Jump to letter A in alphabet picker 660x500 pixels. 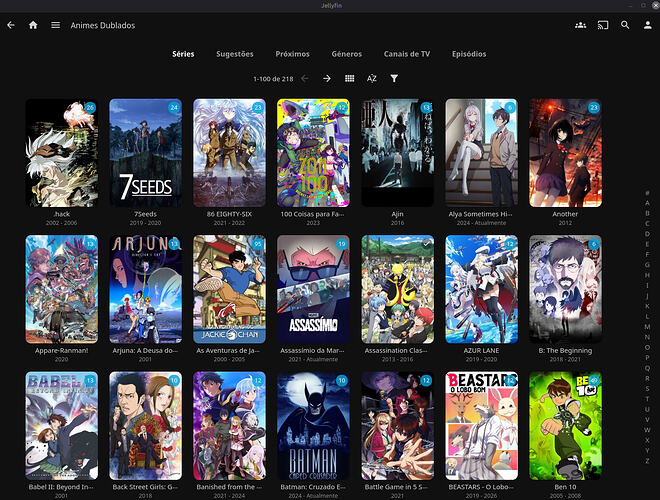(647, 203)
